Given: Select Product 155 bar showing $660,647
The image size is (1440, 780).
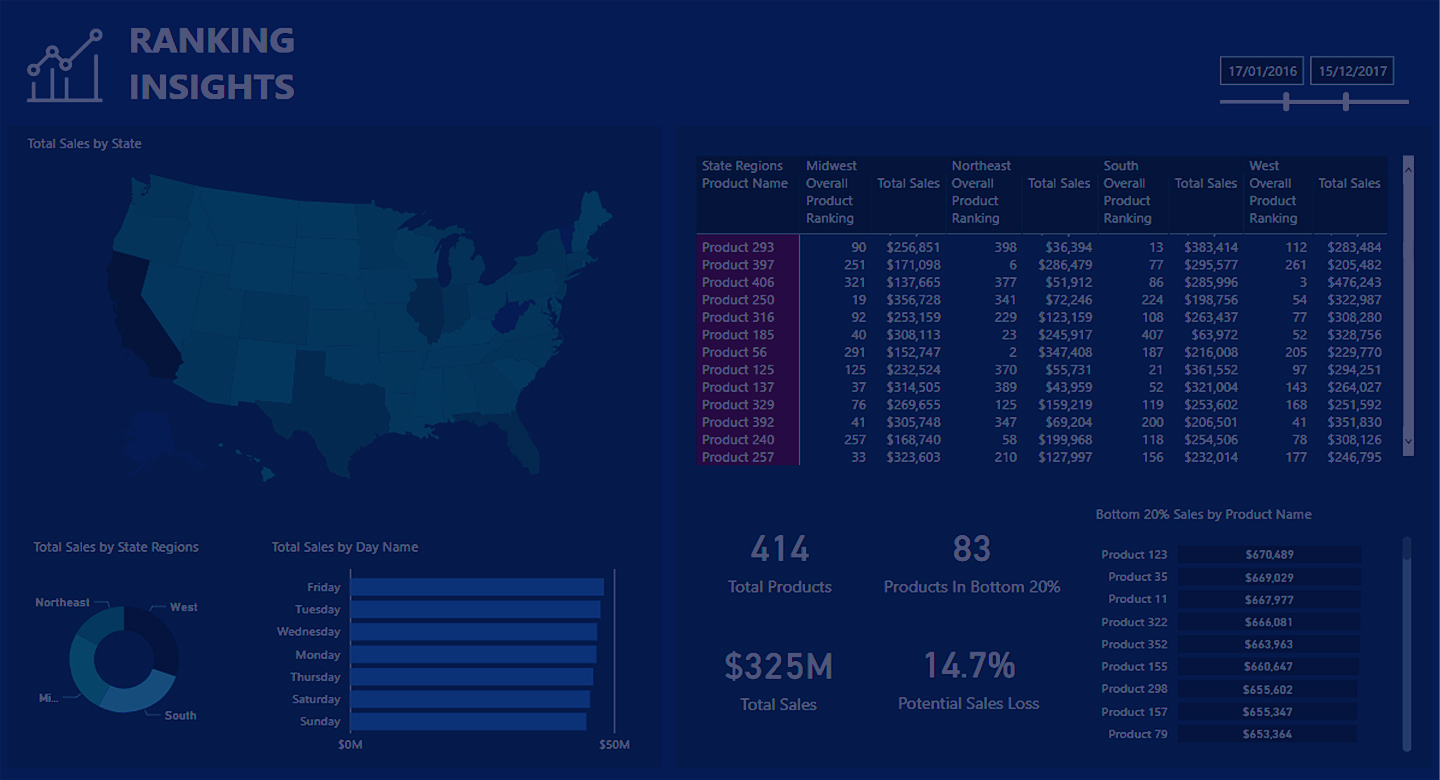Looking at the screenshot, I should coord(1269,666).
